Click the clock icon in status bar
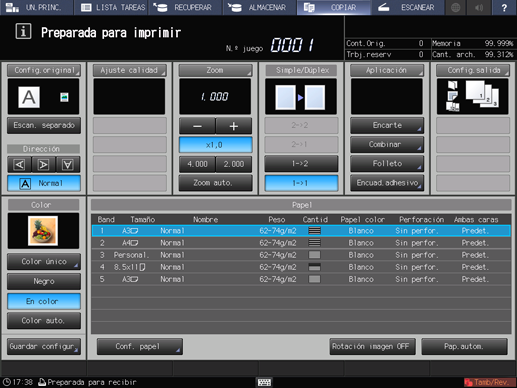The image size is (517, 388). [6, 382]
